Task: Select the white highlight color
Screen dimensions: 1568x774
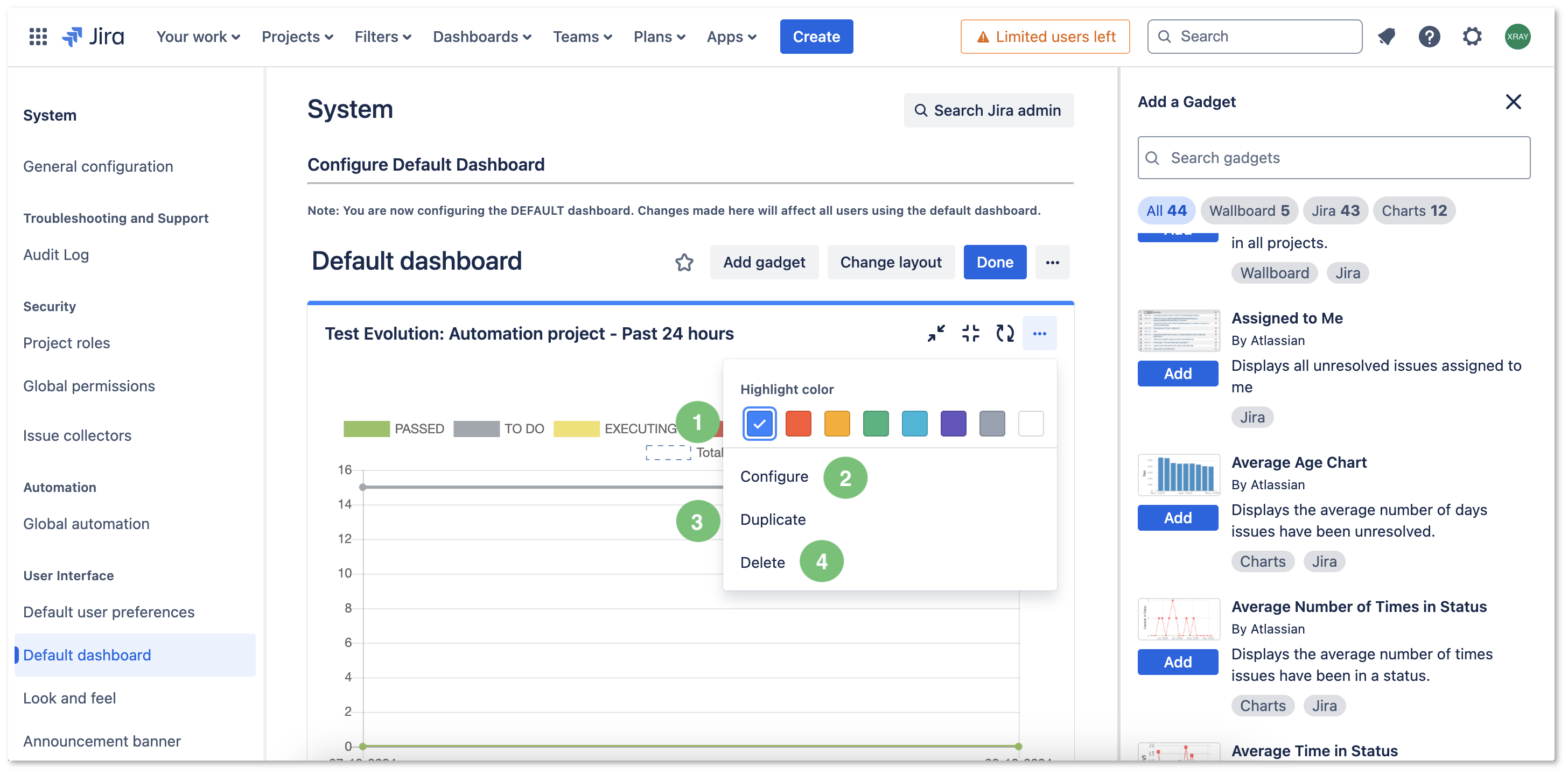Action: pos(1031,424)
